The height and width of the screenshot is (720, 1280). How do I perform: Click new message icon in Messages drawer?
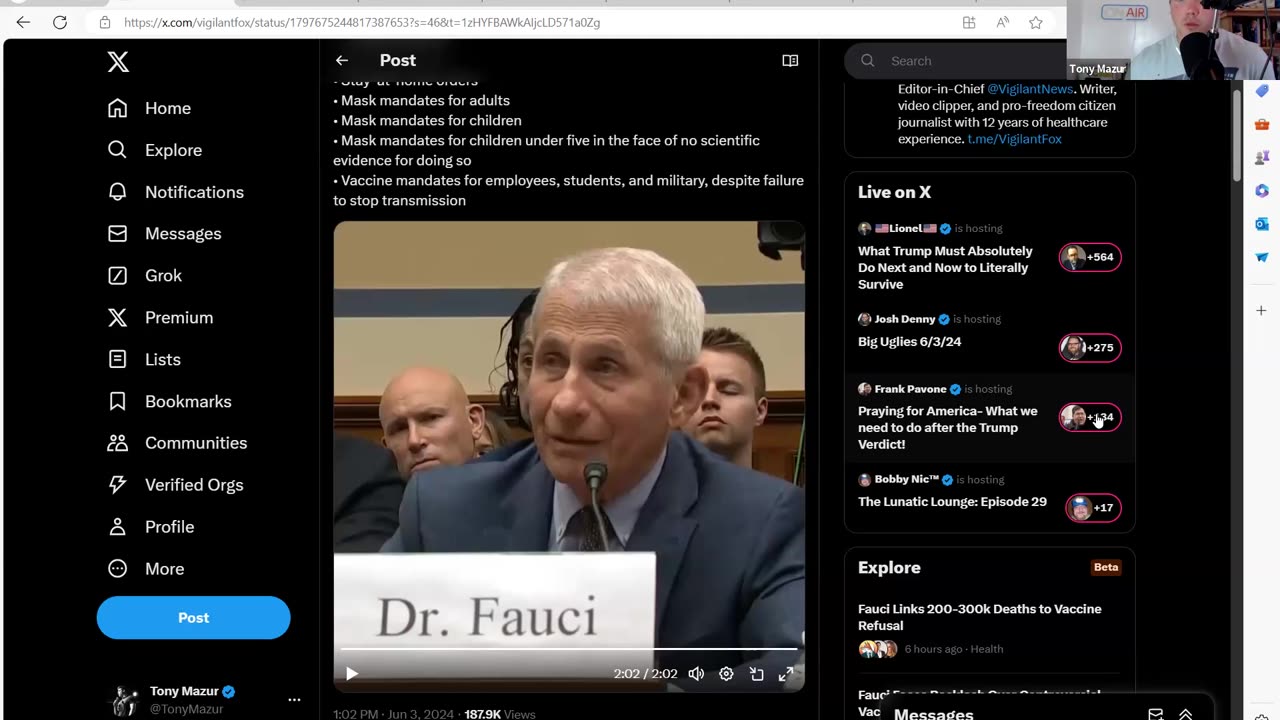click(1155, 714)
